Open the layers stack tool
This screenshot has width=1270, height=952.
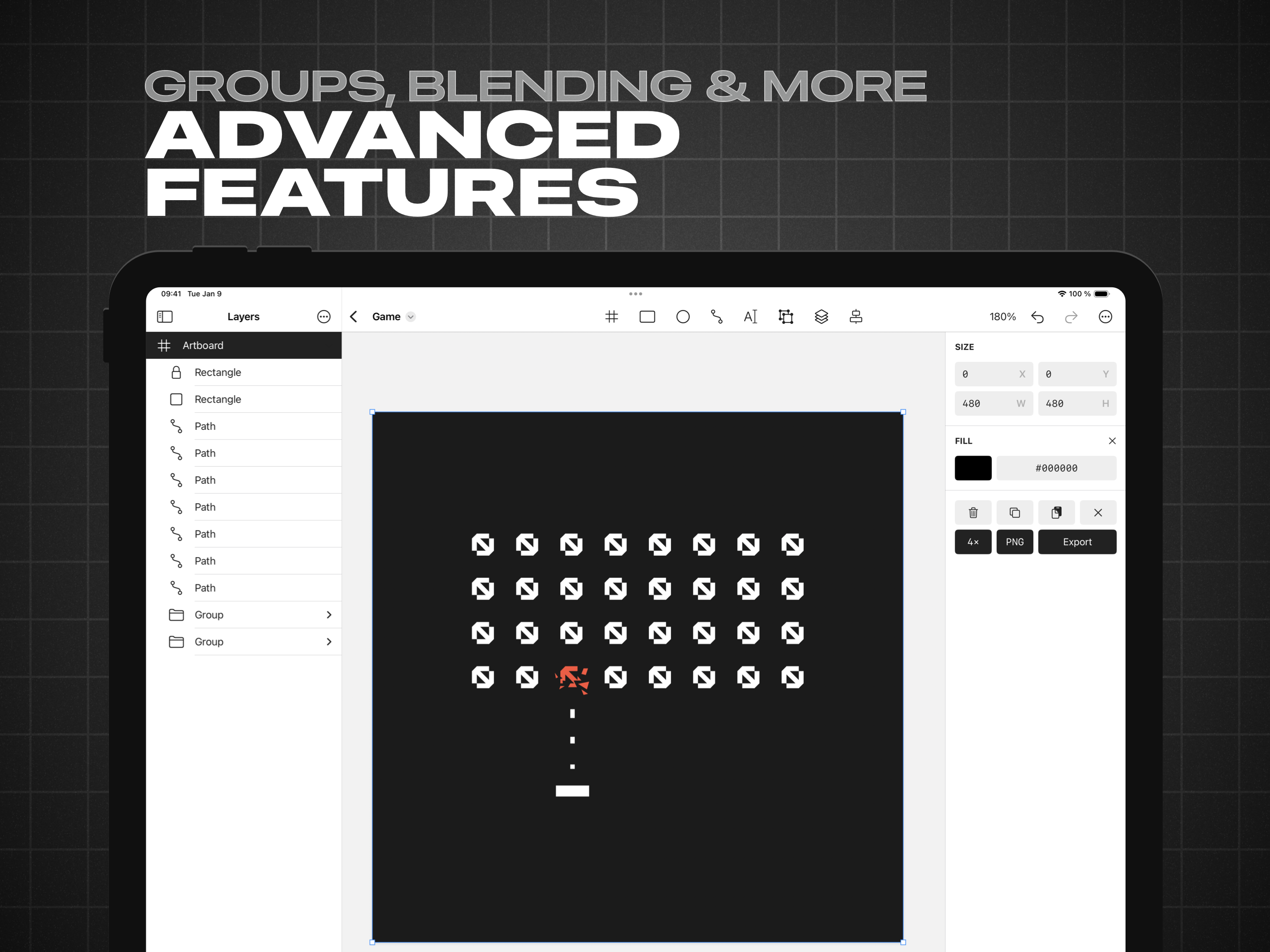point(821,317)
